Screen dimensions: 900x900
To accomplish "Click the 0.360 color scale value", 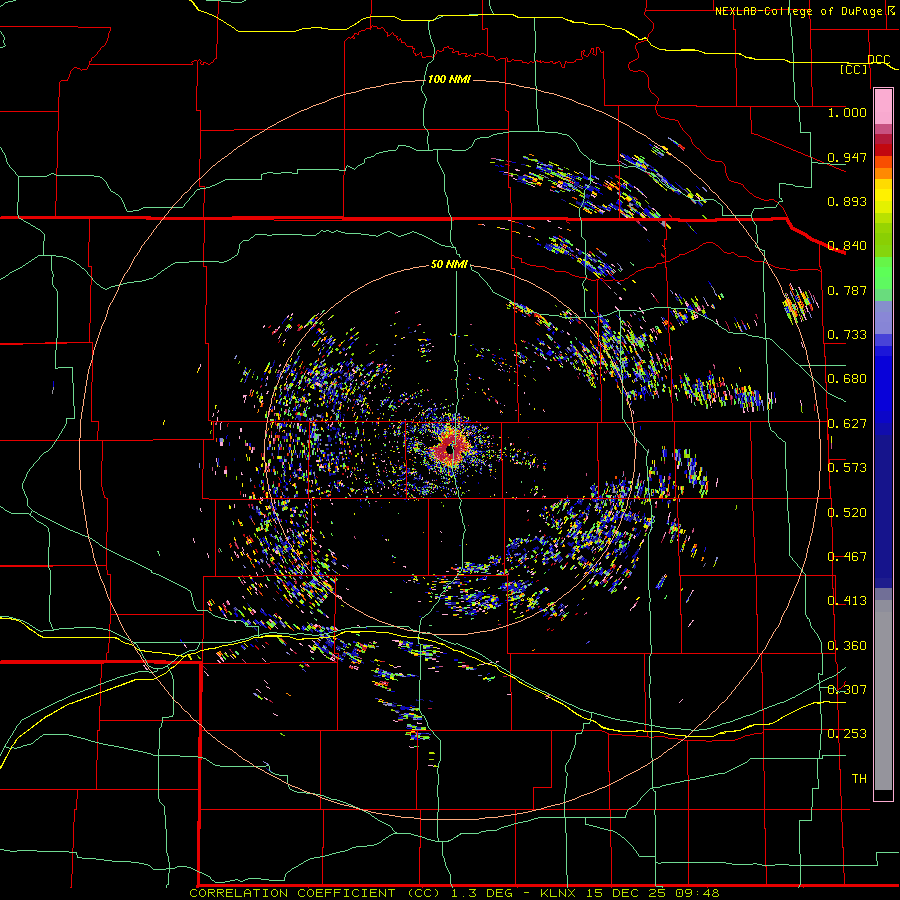I will coord(847,646).
